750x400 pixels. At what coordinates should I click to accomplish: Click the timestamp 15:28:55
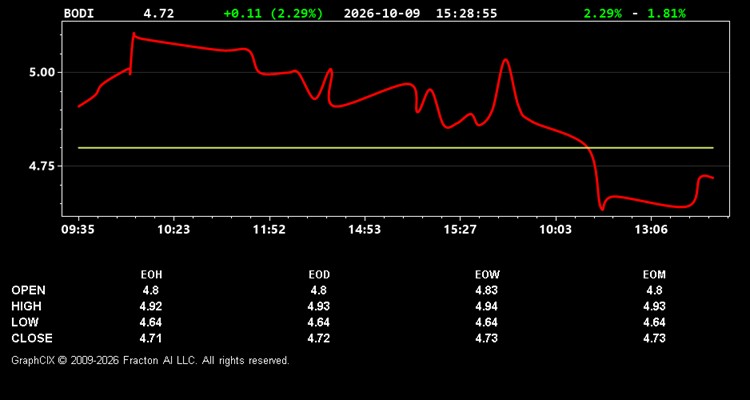tap(466, 13)
